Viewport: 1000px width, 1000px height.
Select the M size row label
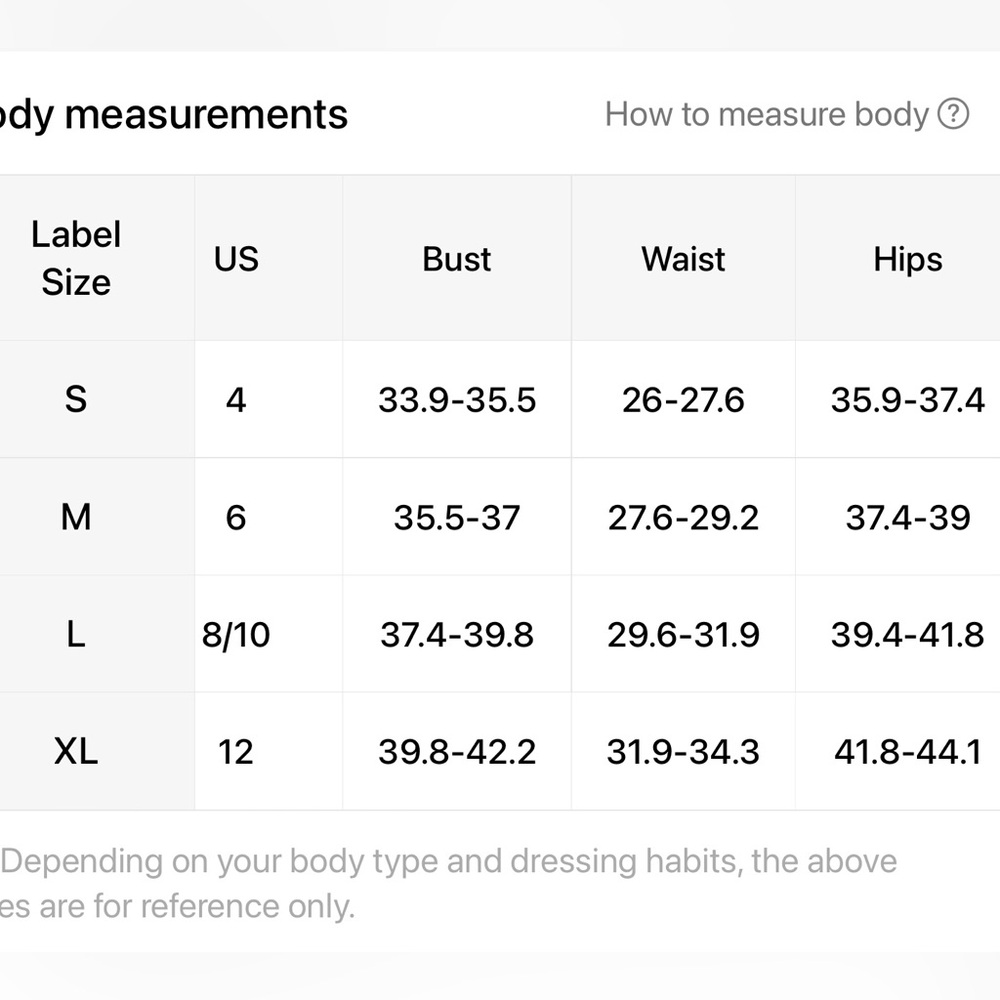(76, 517)
